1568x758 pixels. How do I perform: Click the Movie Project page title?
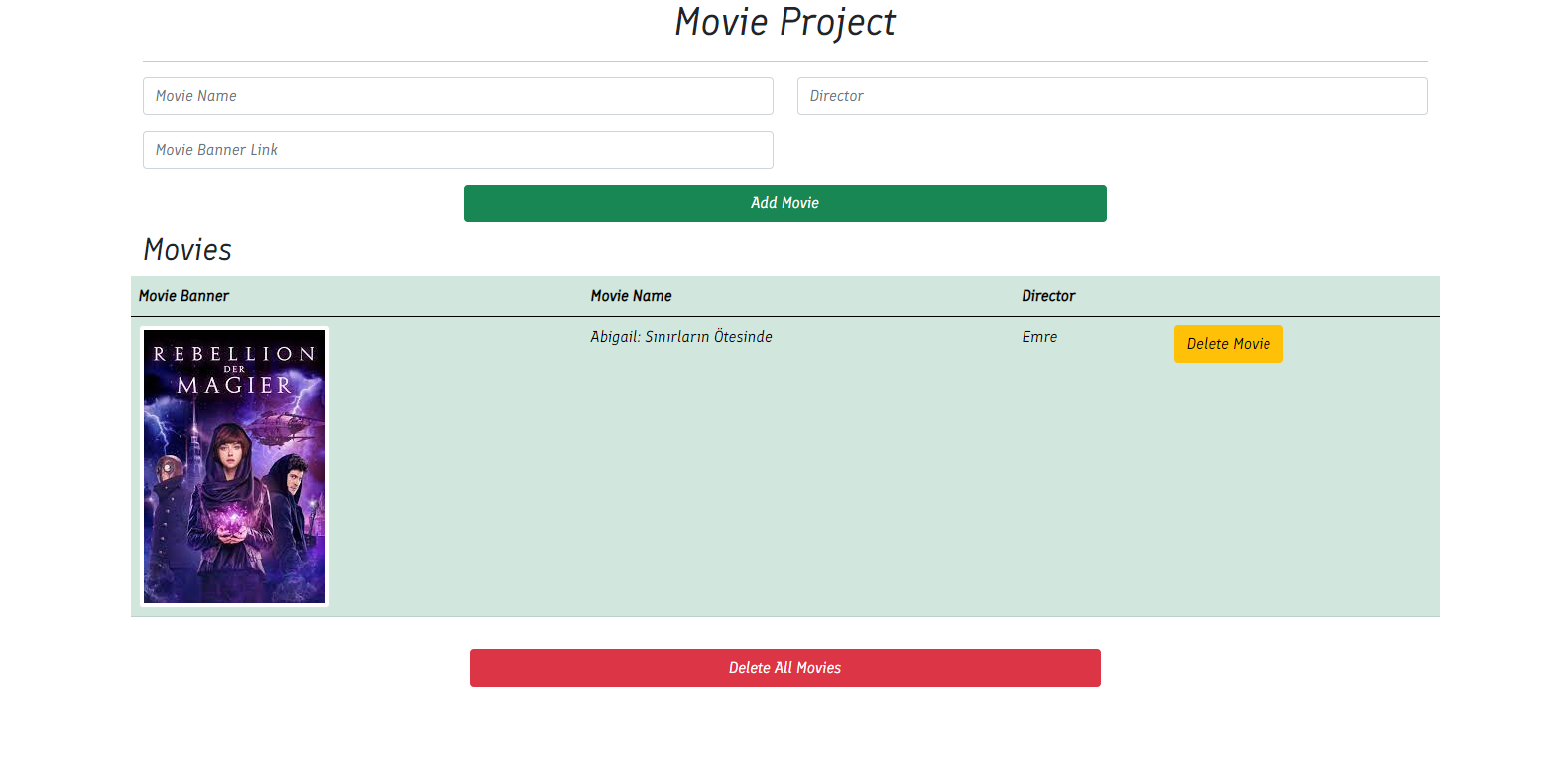pyautogui.click(x=784, y=22)
